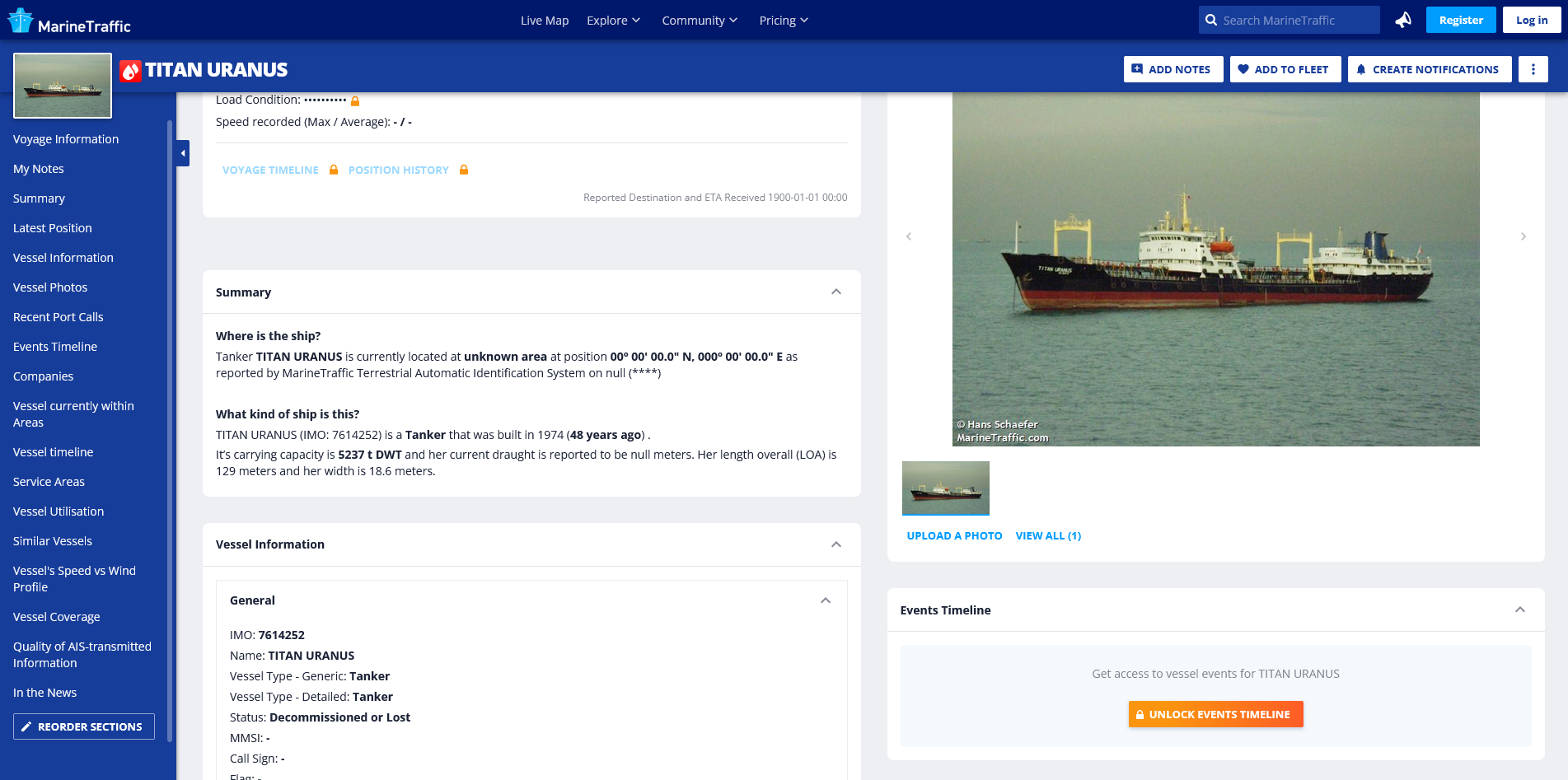The image size is (1568, 780).
Task: Open the Pricing dropdown menu
Action: click(x=784, y=21)
